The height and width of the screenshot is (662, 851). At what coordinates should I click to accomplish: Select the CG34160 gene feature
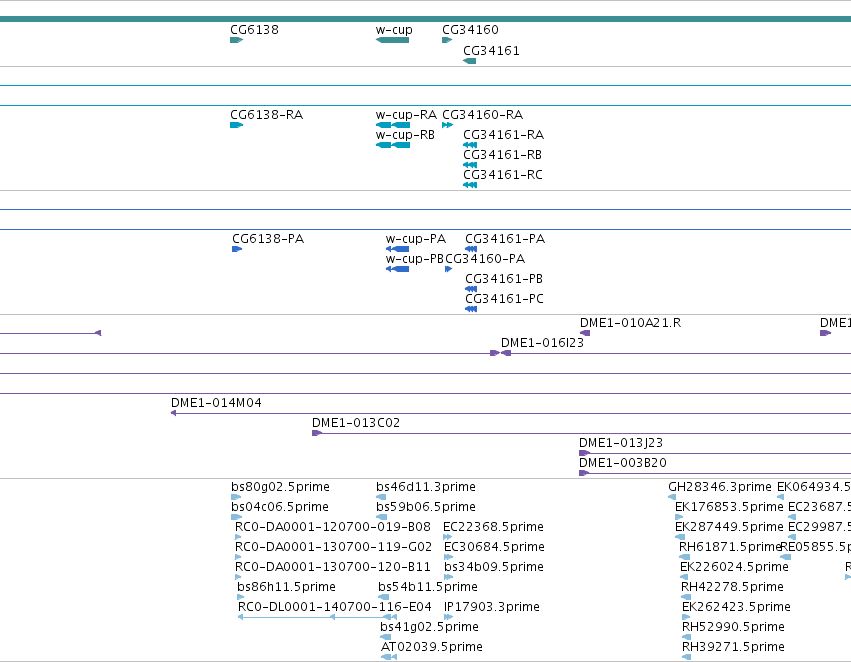click(447, 40)
